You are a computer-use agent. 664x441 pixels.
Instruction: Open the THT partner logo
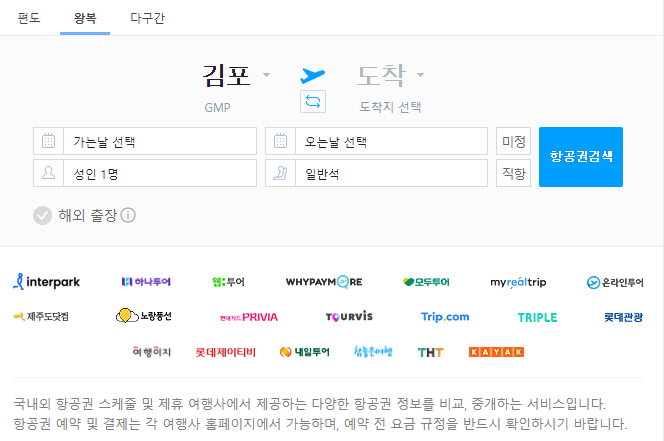coord(430,352)
